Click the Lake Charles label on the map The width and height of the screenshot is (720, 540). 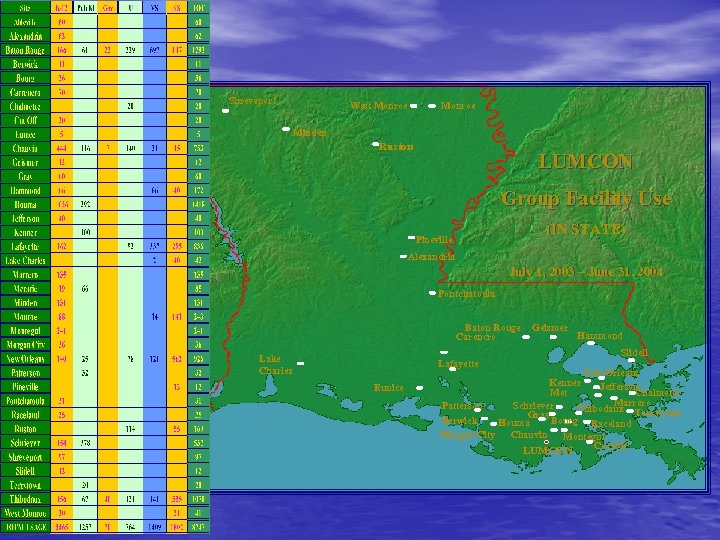[276, 365]
